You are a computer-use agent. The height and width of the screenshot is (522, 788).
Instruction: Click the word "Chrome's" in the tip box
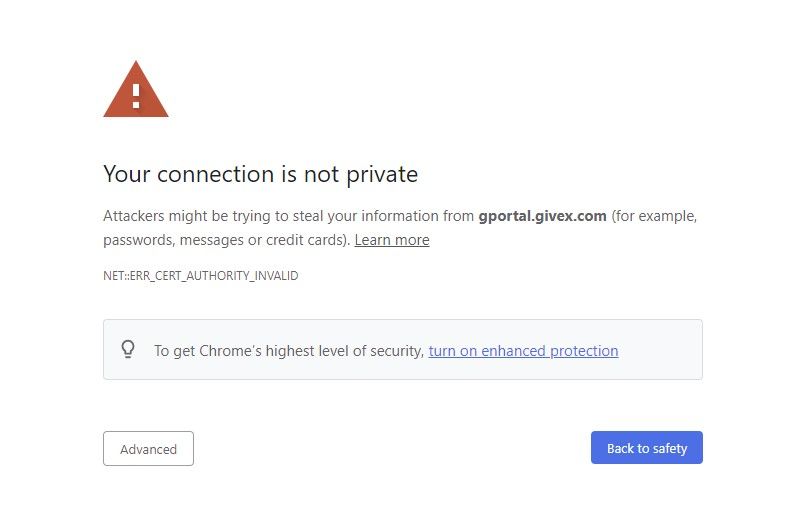pyautogui.click(x=229, y=351)
